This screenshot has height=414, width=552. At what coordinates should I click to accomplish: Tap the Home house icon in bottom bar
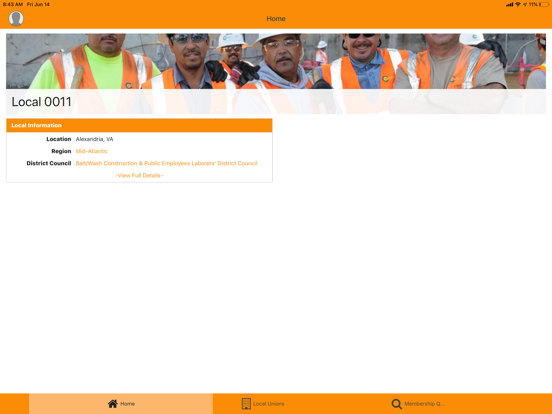click(113, 404)
